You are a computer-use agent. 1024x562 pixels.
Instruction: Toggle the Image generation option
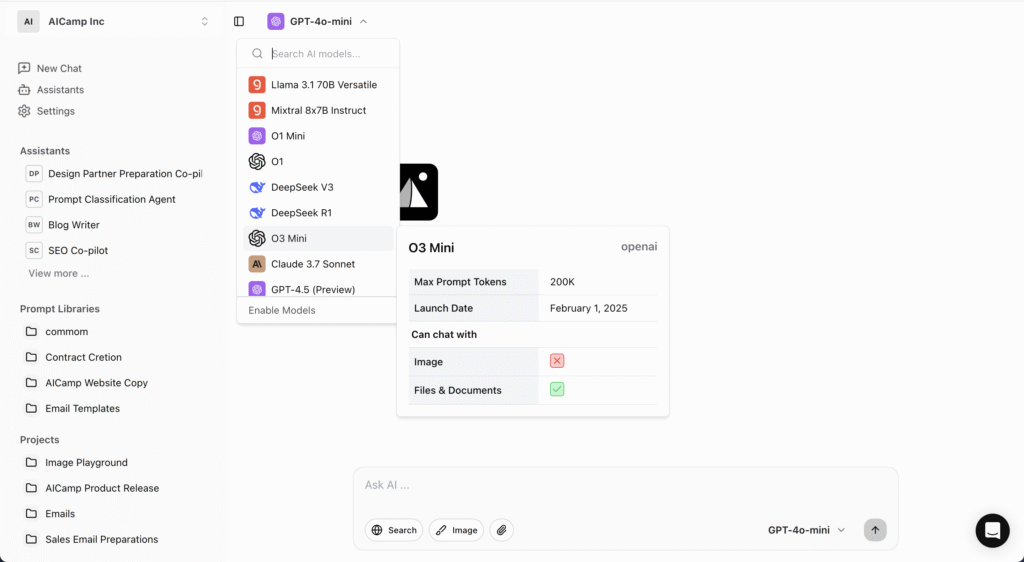click(456, 530)
